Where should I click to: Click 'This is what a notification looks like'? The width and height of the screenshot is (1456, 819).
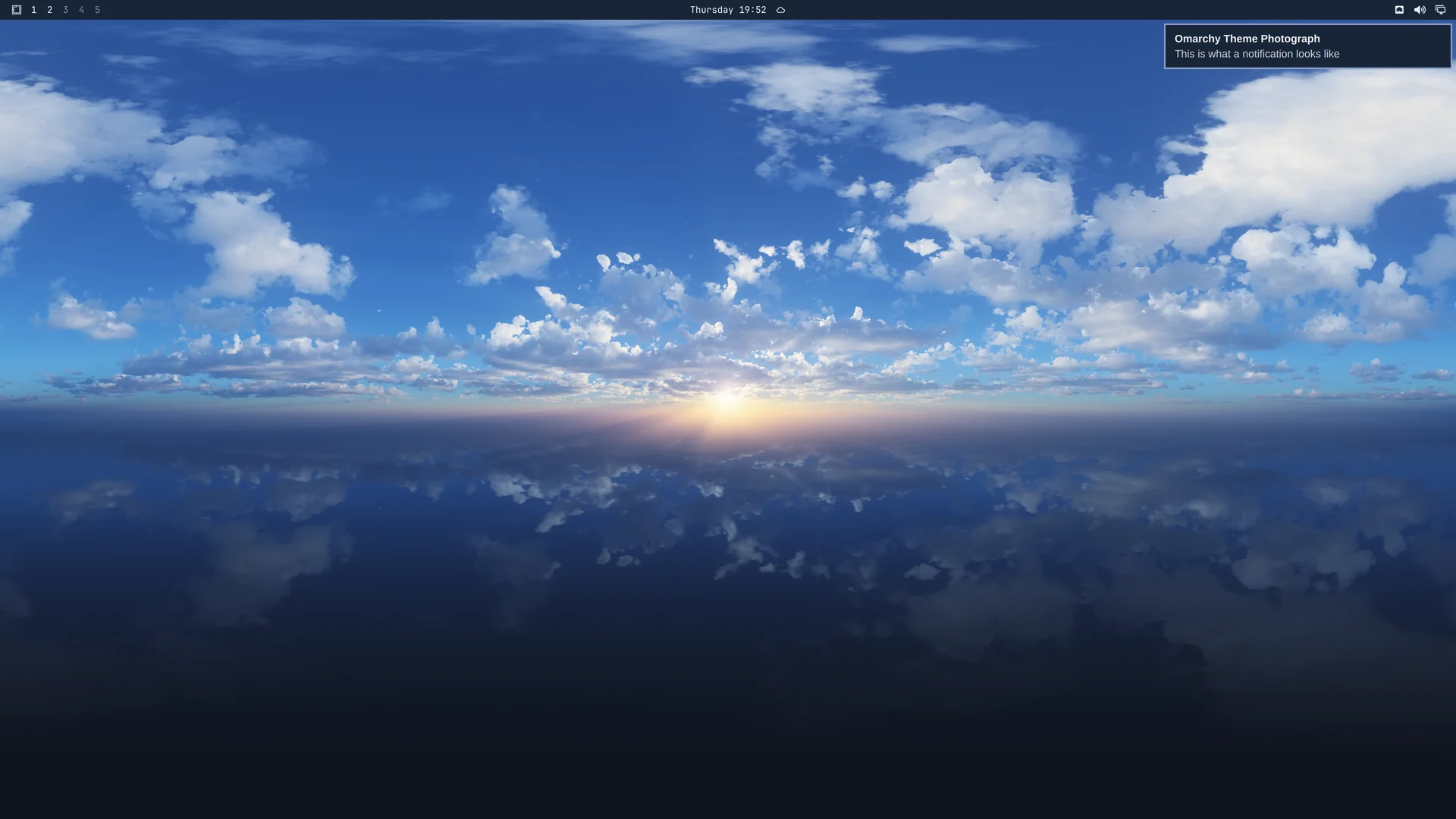(1257, 54)
